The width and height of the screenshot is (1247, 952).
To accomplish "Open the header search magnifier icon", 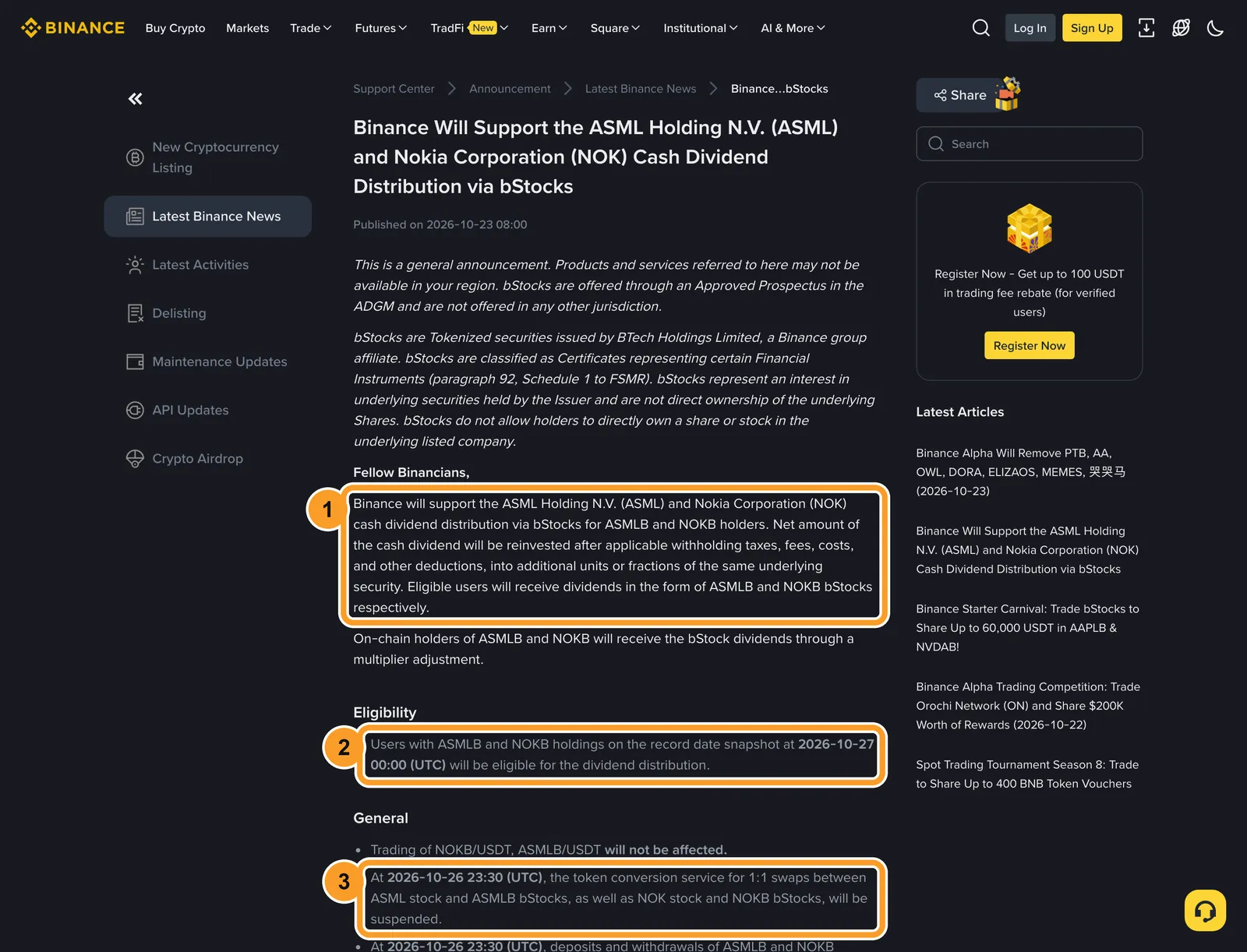I will click(981, 28).
